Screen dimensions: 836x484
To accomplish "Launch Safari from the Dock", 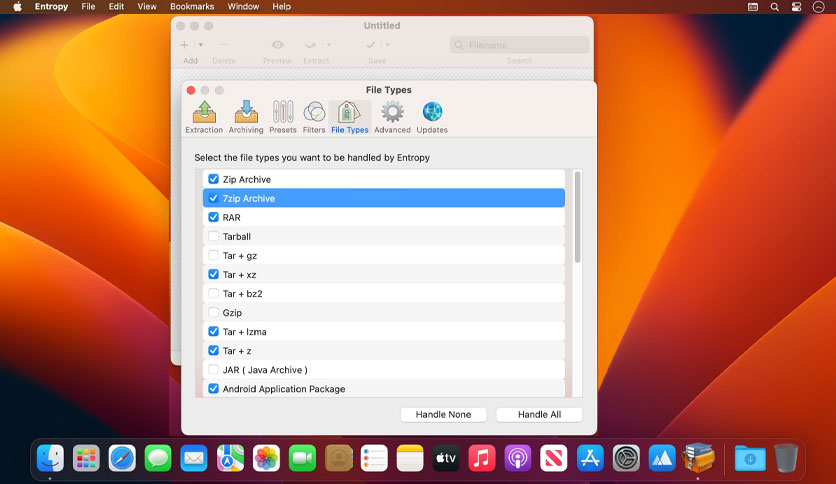I will tap(122, 458).
